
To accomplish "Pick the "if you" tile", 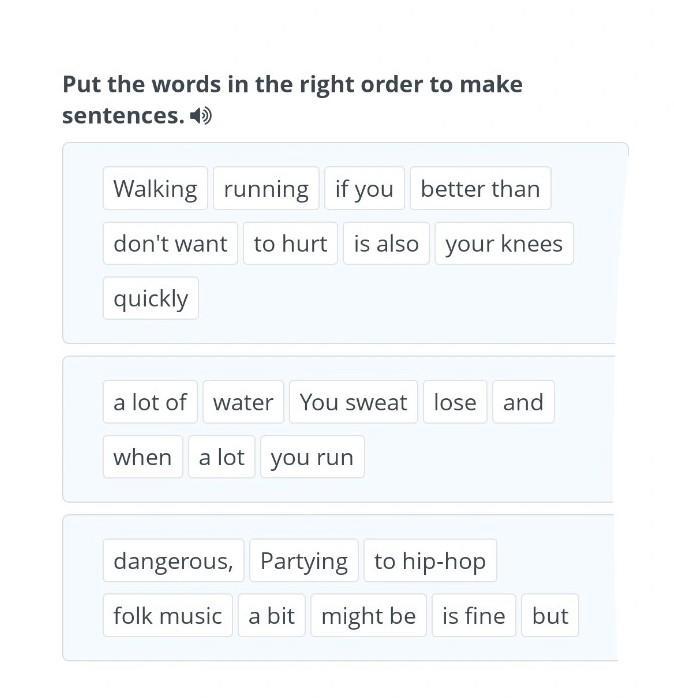I will (x=364, y=189).
